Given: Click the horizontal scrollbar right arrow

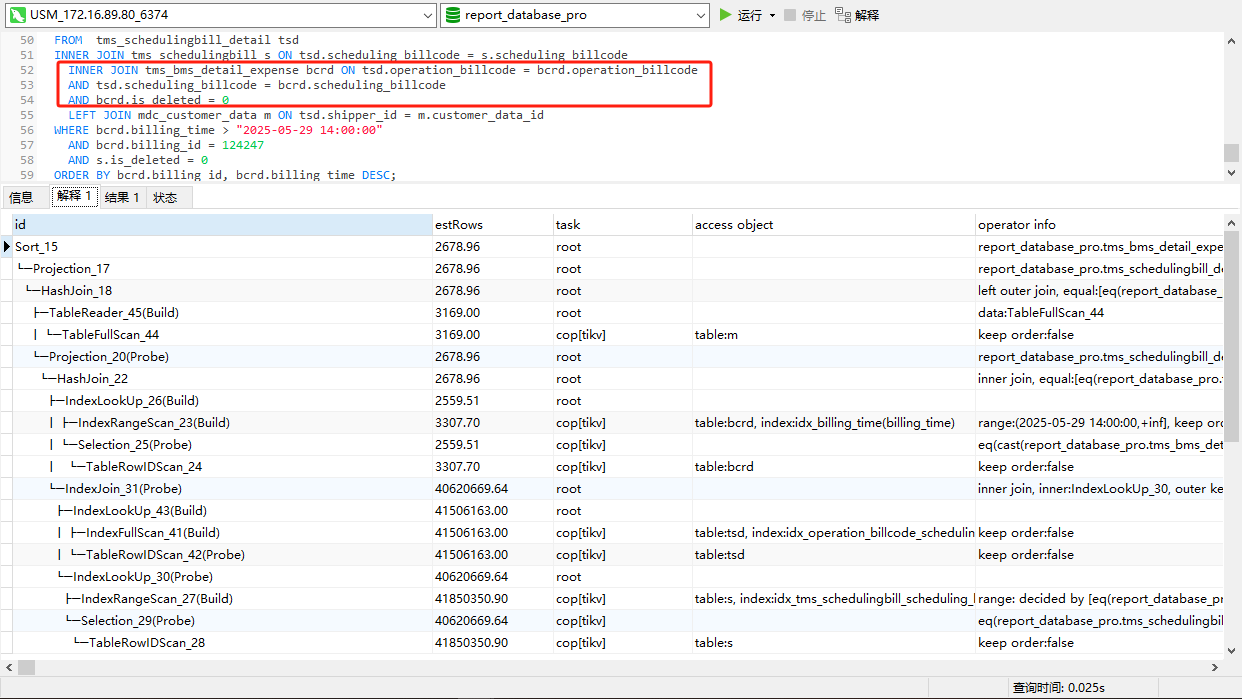Looking at the screenshot, I should [x=1216, y=667].
